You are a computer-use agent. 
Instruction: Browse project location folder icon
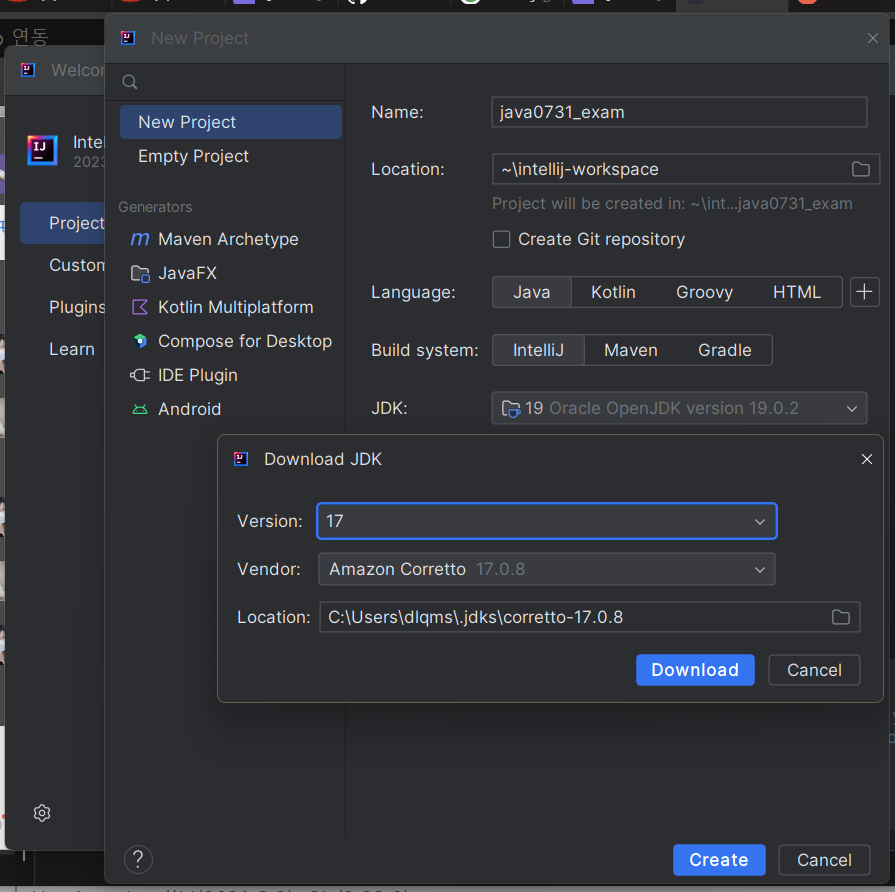(860, 169)
